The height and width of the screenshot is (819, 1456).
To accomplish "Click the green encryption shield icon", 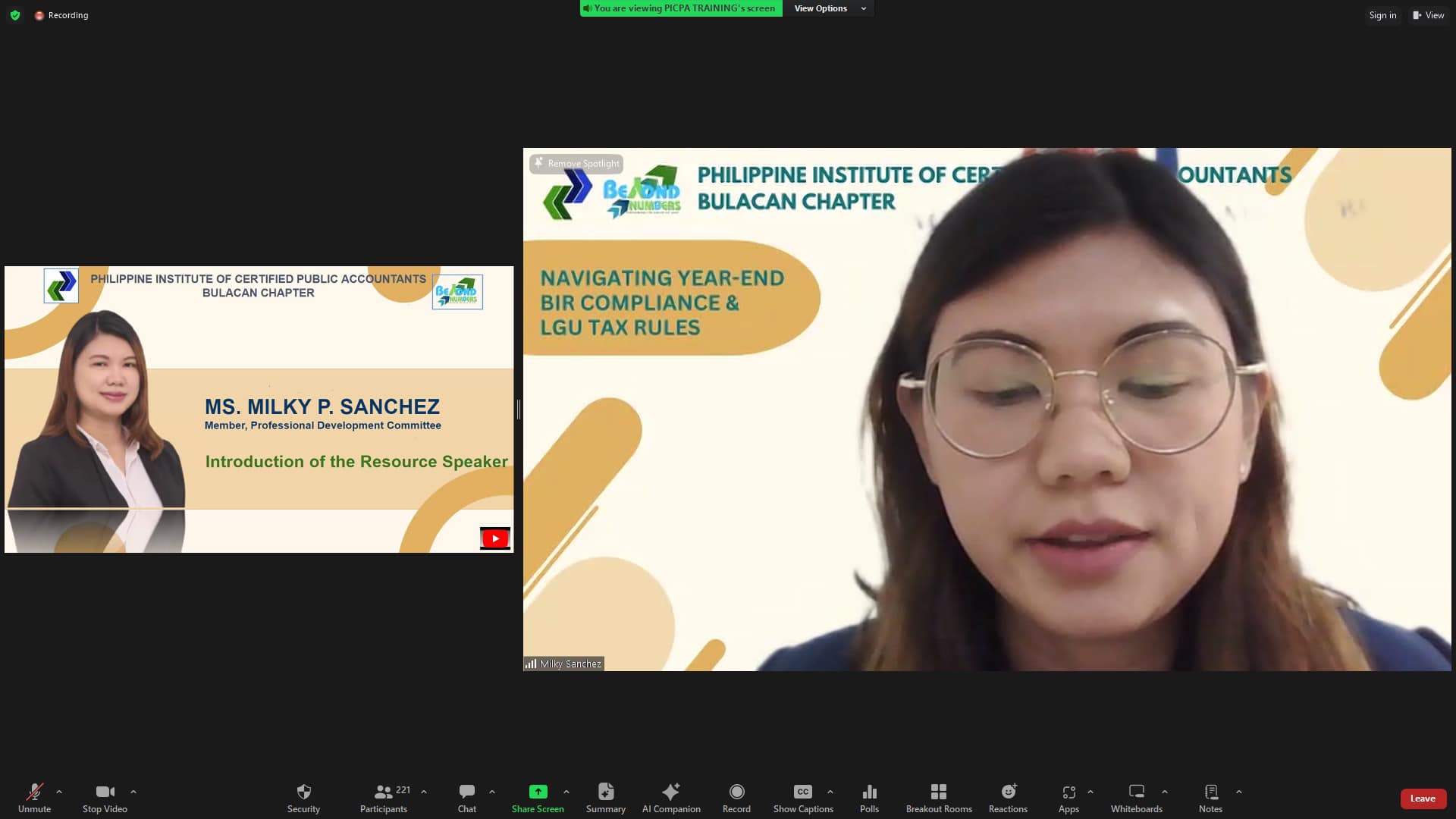I will point(15,15).
